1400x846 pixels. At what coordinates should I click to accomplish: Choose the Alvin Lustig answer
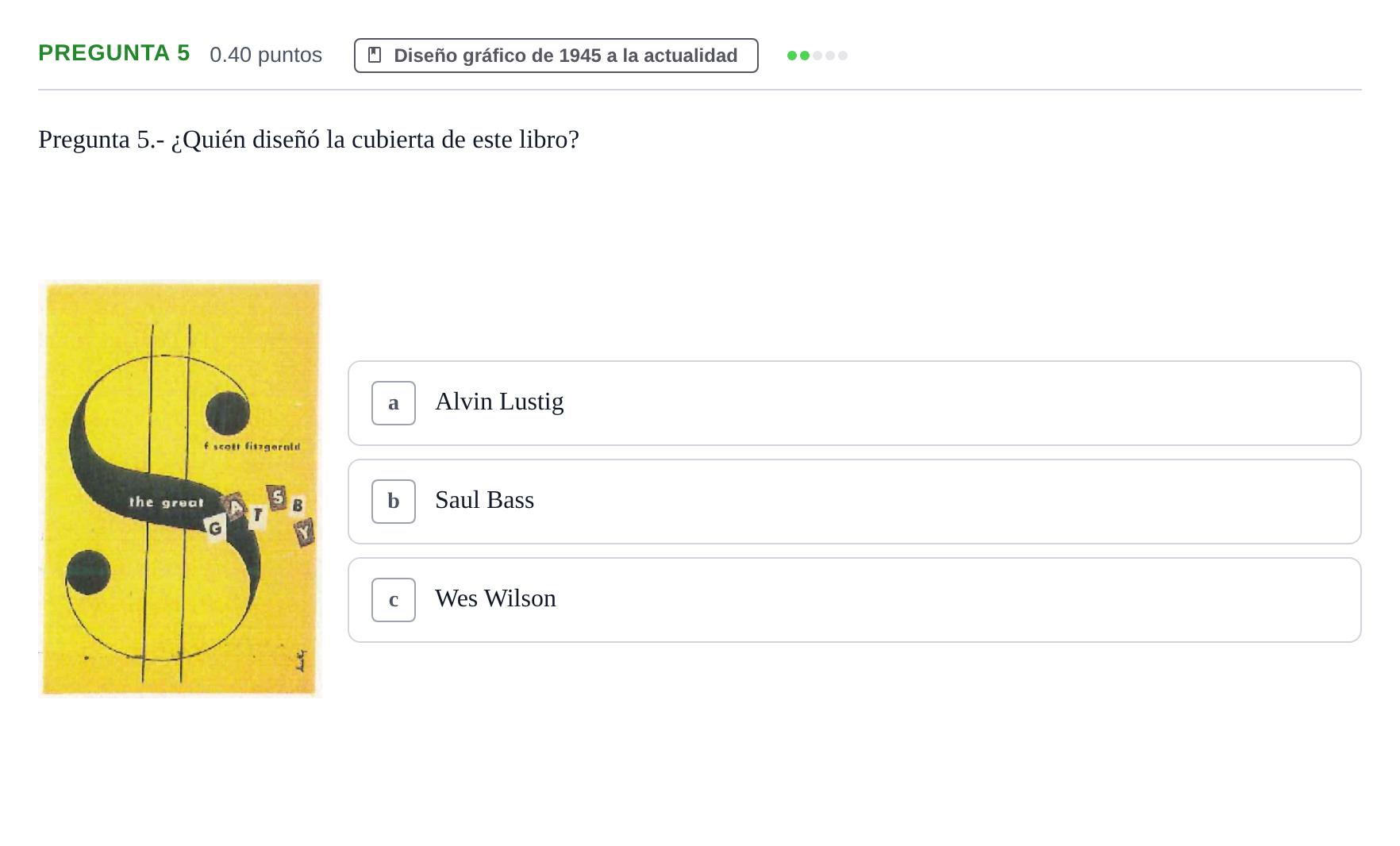(x=855, y=403)
